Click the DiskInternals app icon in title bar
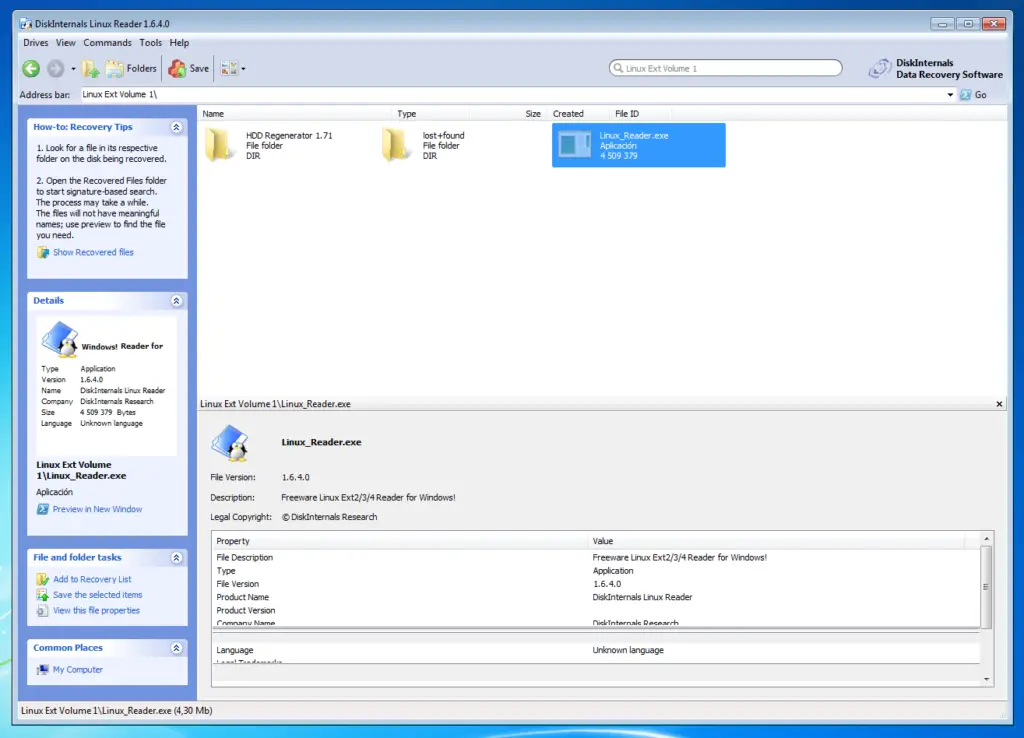 pyautogui.click(x=25, y=24)
